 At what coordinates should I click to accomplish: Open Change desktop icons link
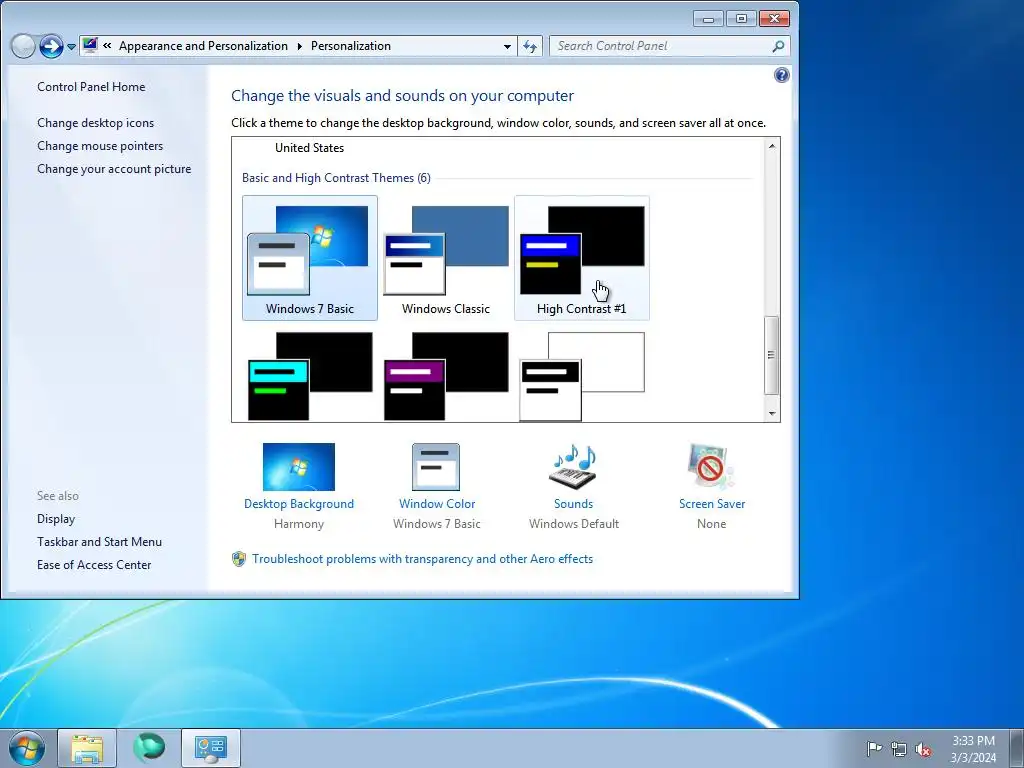[x=95, y=123]
